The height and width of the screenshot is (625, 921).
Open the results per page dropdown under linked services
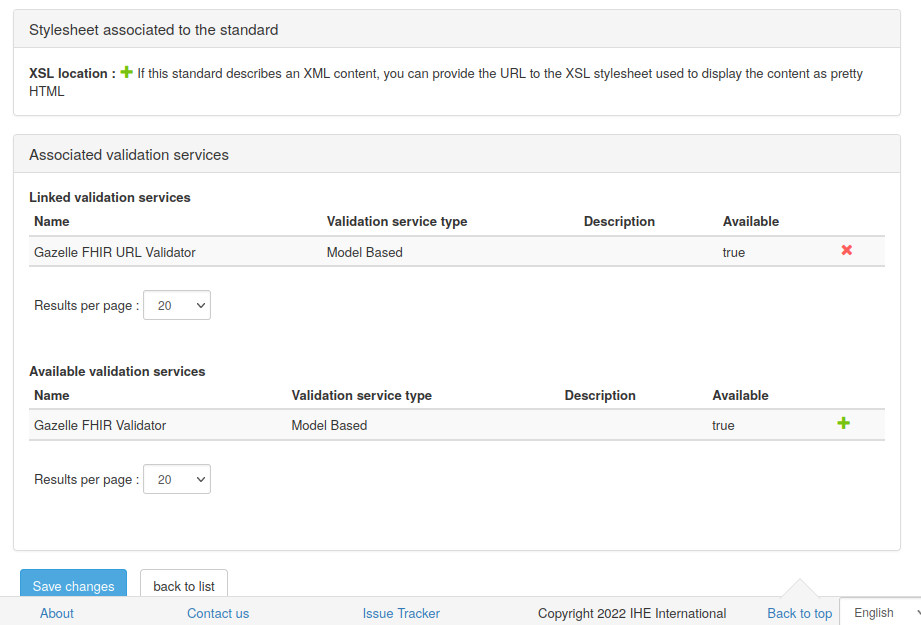(176, 305)
